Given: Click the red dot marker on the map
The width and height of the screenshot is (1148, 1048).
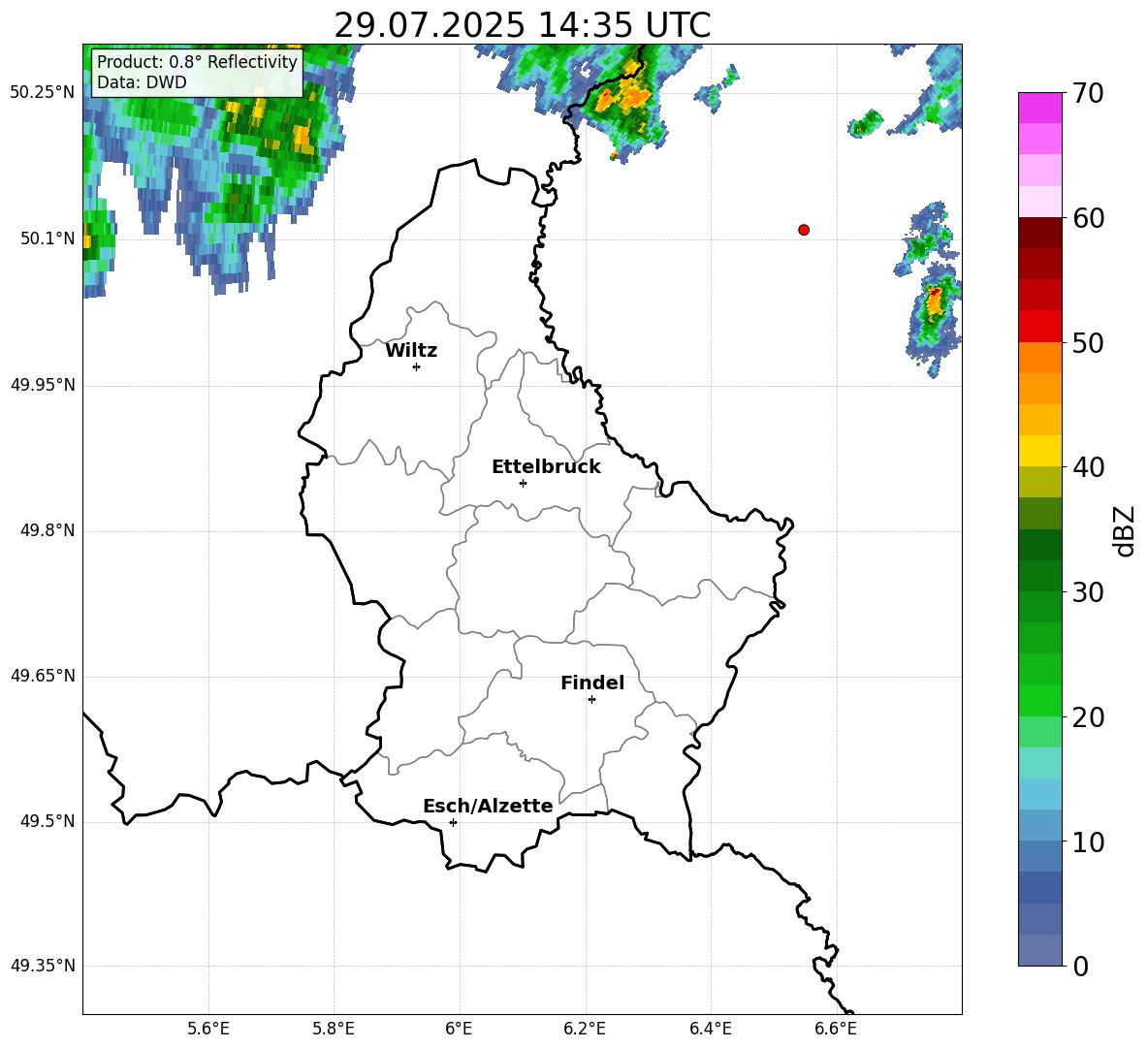Looking at the screenshot, I should click(804, 230).
